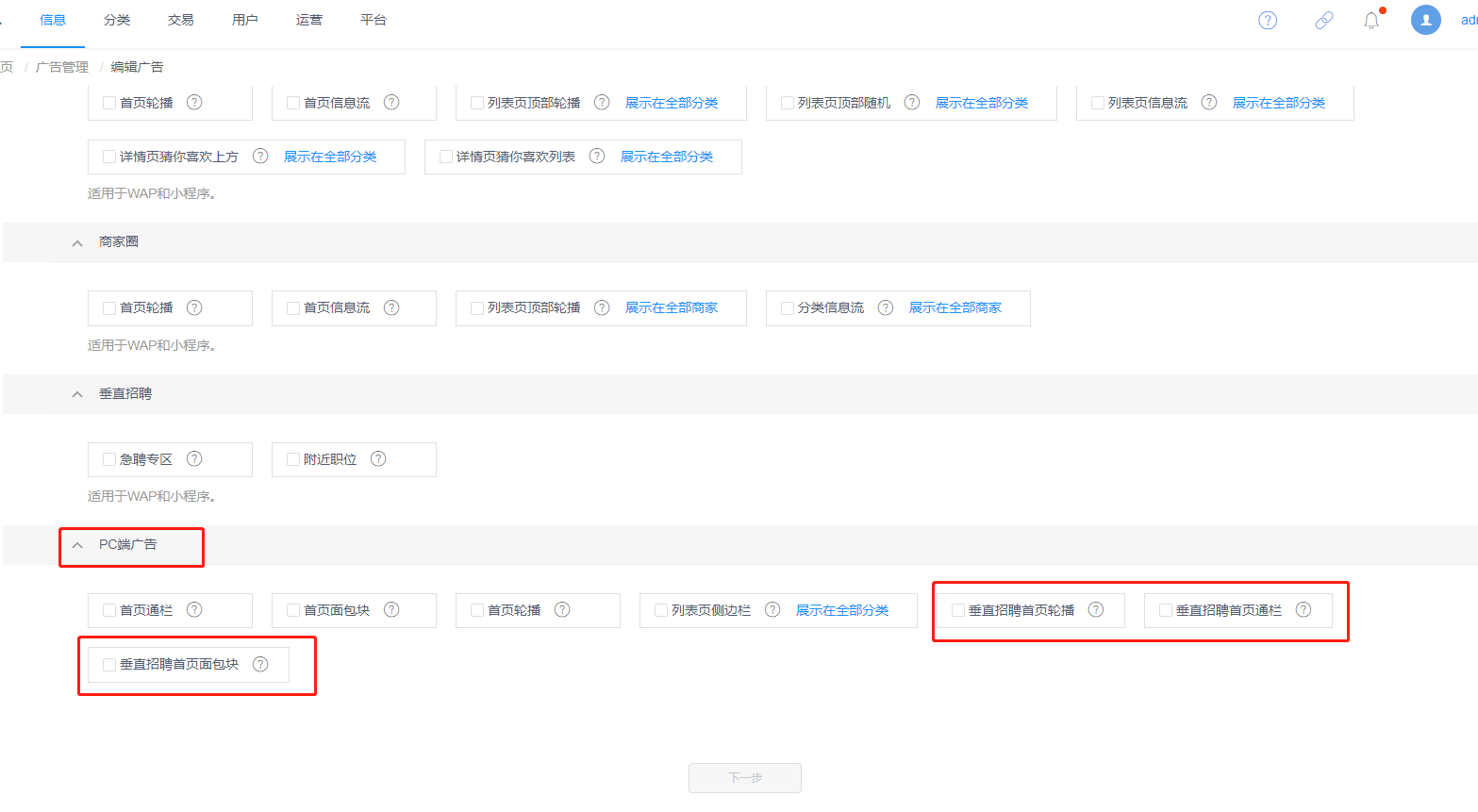This screenshot has width=1478, height=812.
Task: Click 展示在全部分类 beside 详情页猜你喜欢列表
Action: click(x=667, y=157)
